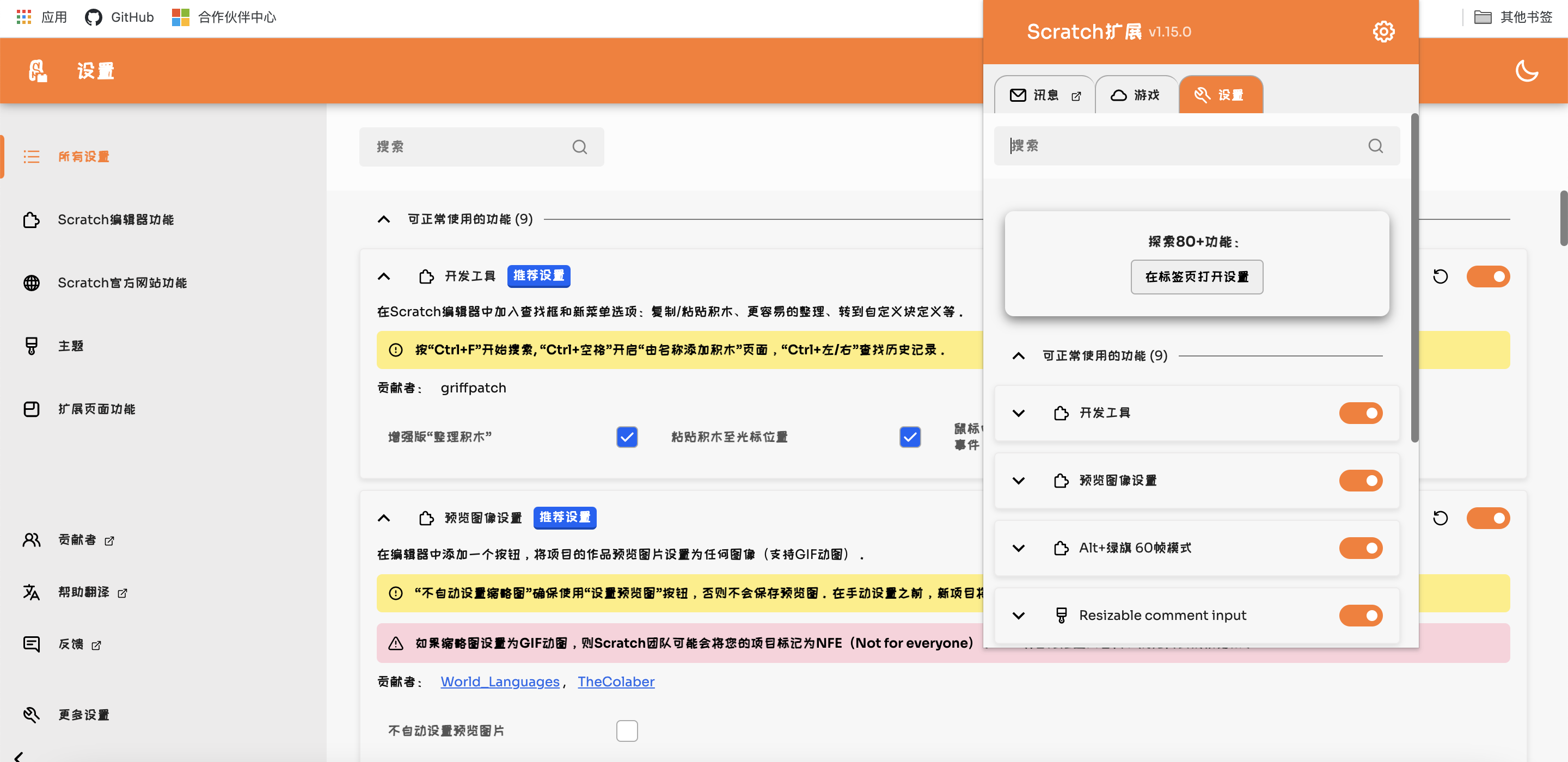Open Scratch官方网站功能 category in the sidebar

(x=163, y=283)
